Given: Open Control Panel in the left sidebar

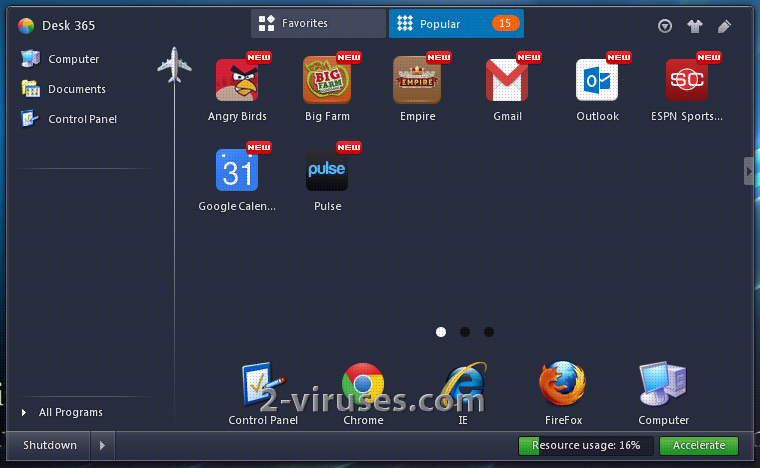Looking at the screenshot, I should 69,119.
